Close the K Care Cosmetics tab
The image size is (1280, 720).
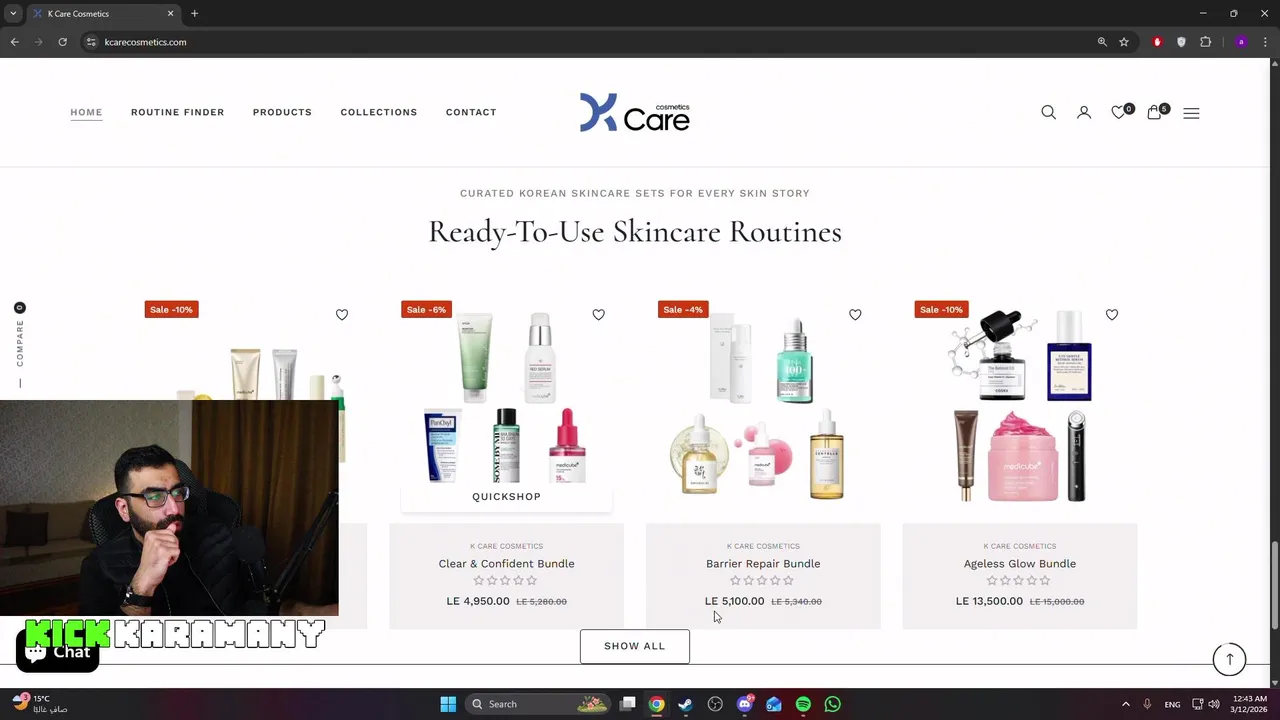coord(170,14)
